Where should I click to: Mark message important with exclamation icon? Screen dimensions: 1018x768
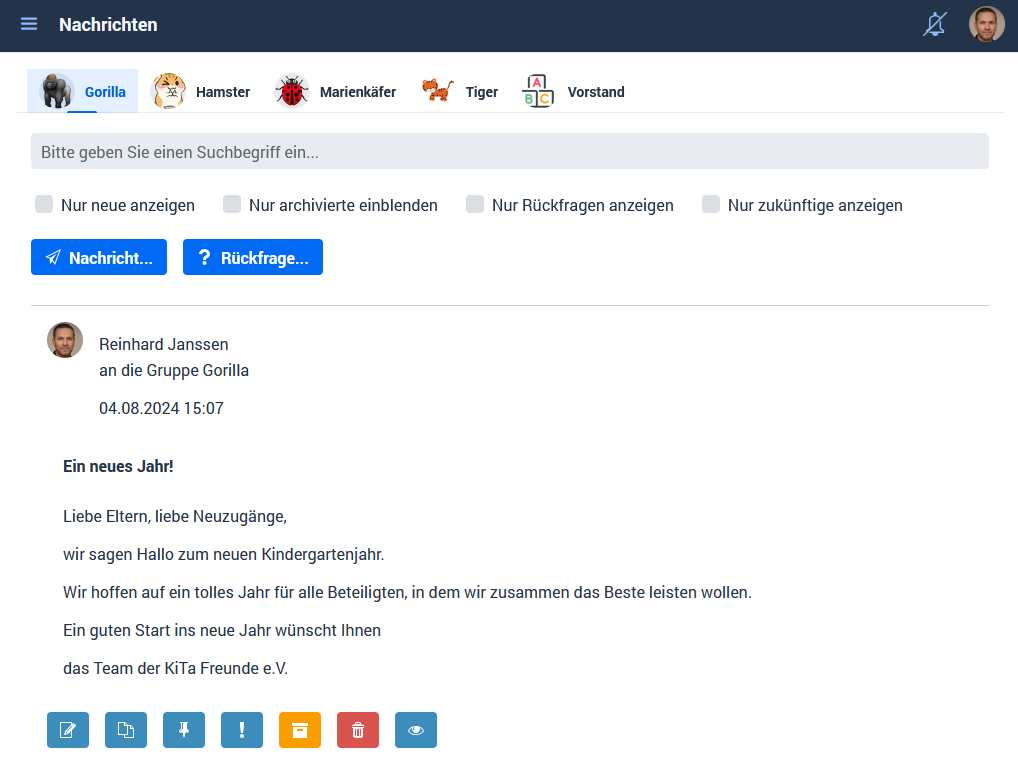pos(242,730)
